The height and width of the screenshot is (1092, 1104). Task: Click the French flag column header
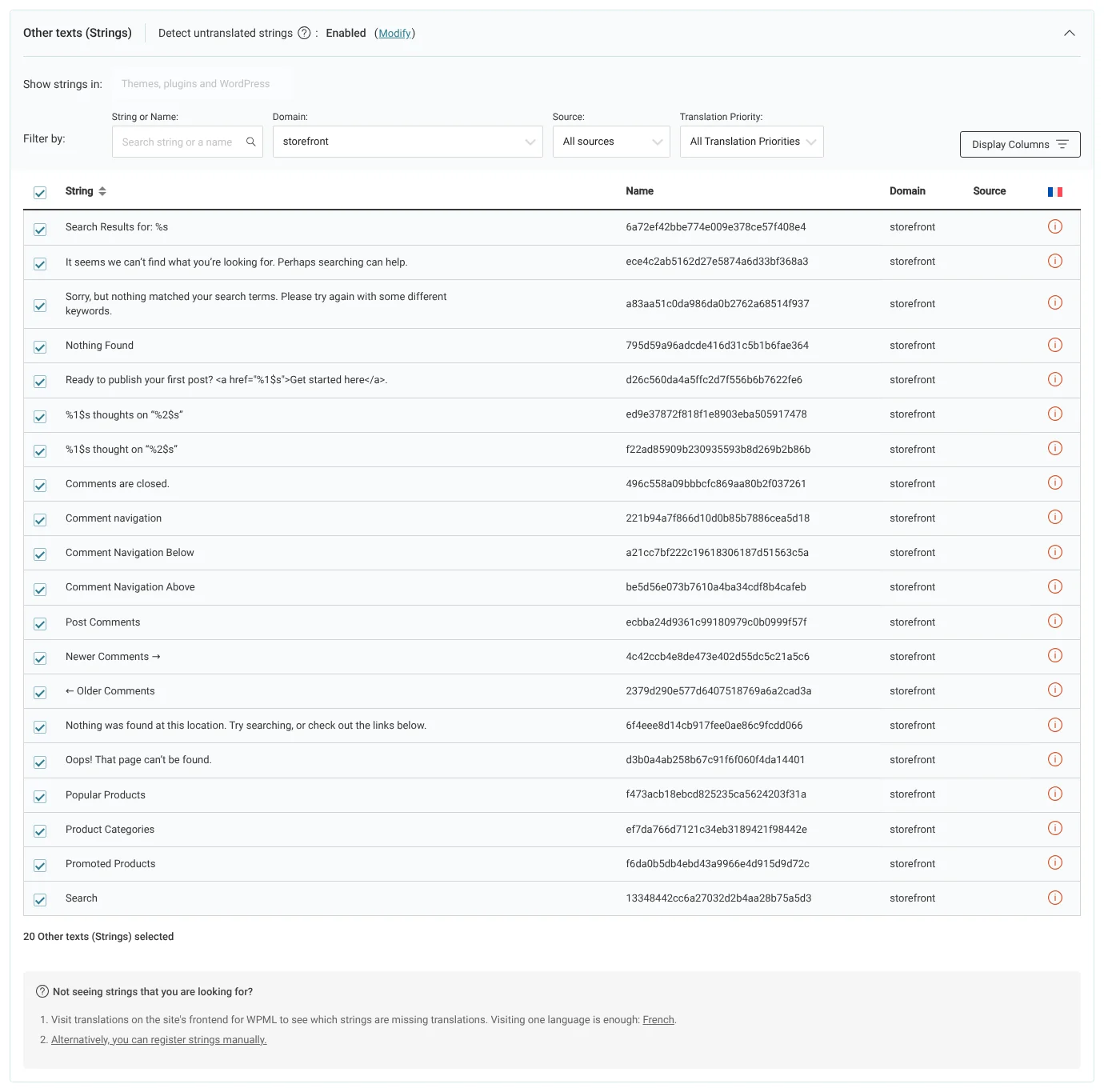(1055, 192)
